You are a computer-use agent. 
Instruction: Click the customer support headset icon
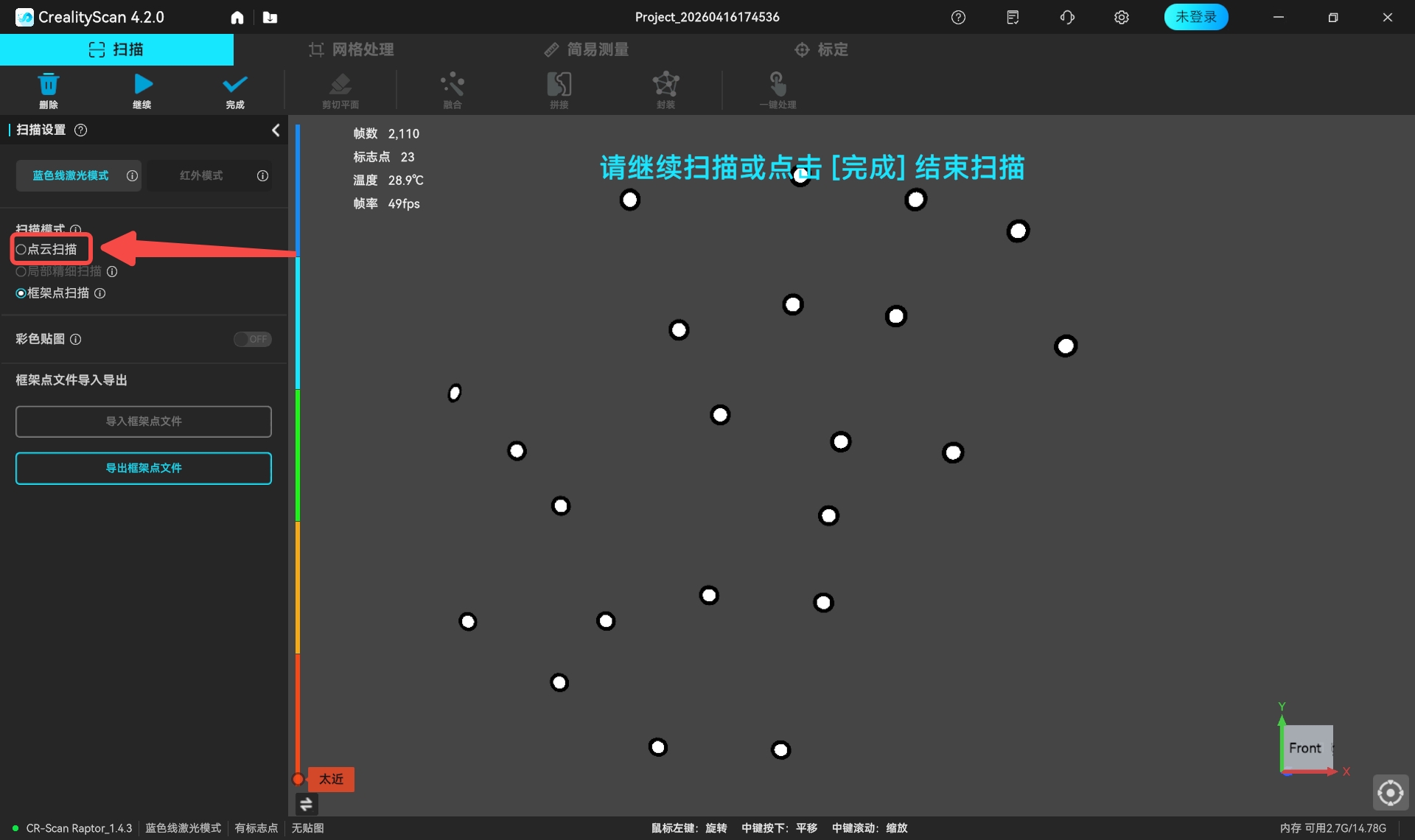point(1067,17)
